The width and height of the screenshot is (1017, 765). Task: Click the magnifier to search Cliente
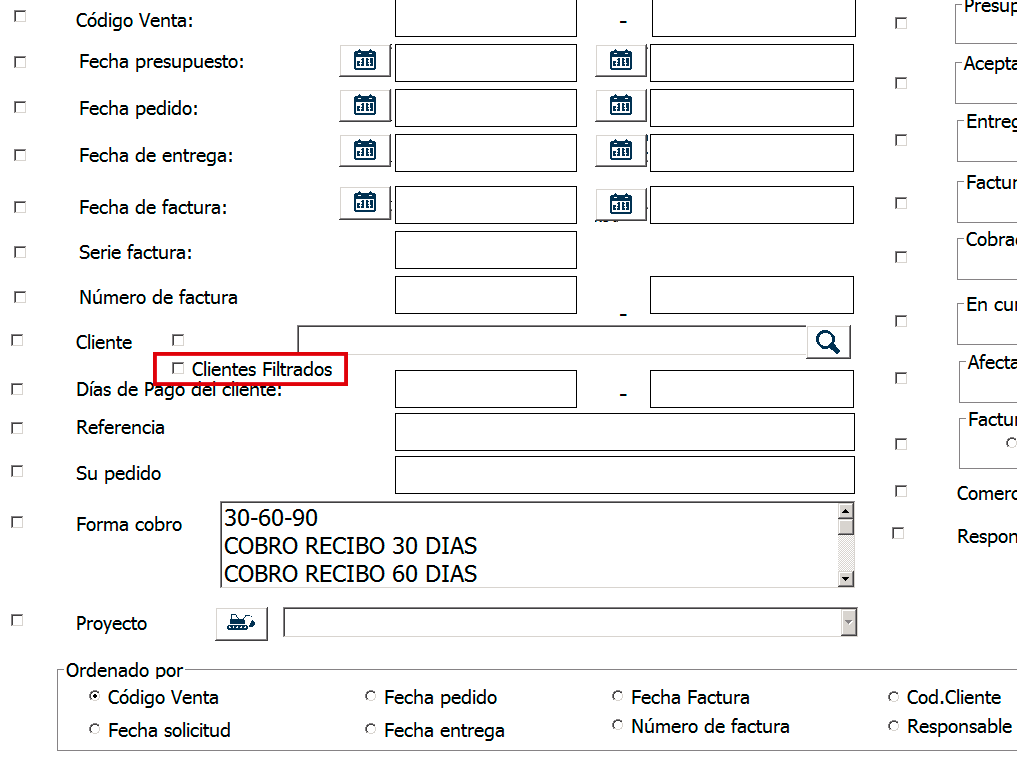[x=828, y=342]
